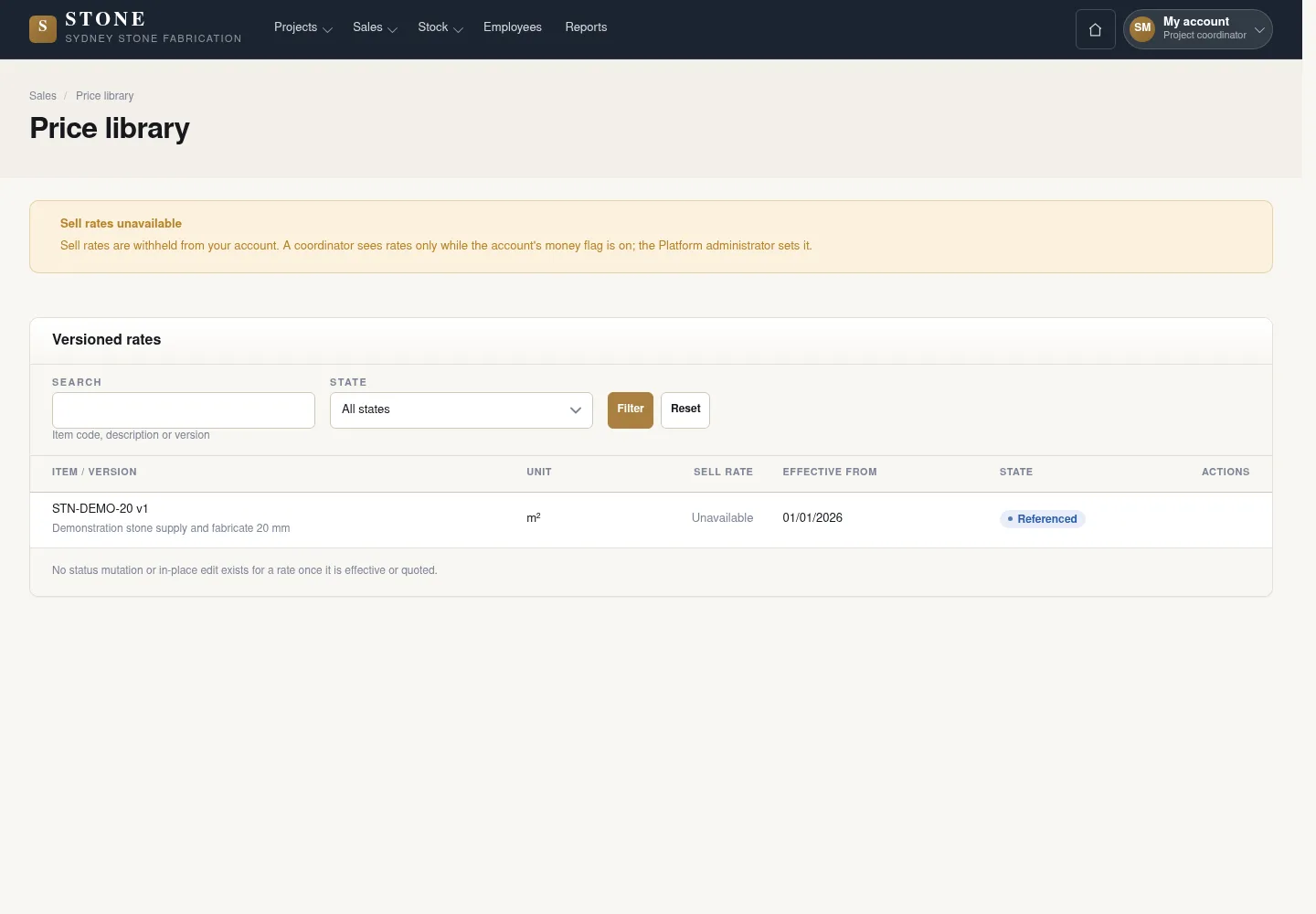
Task: Focus the Search input field
Action: coord(184,410)
